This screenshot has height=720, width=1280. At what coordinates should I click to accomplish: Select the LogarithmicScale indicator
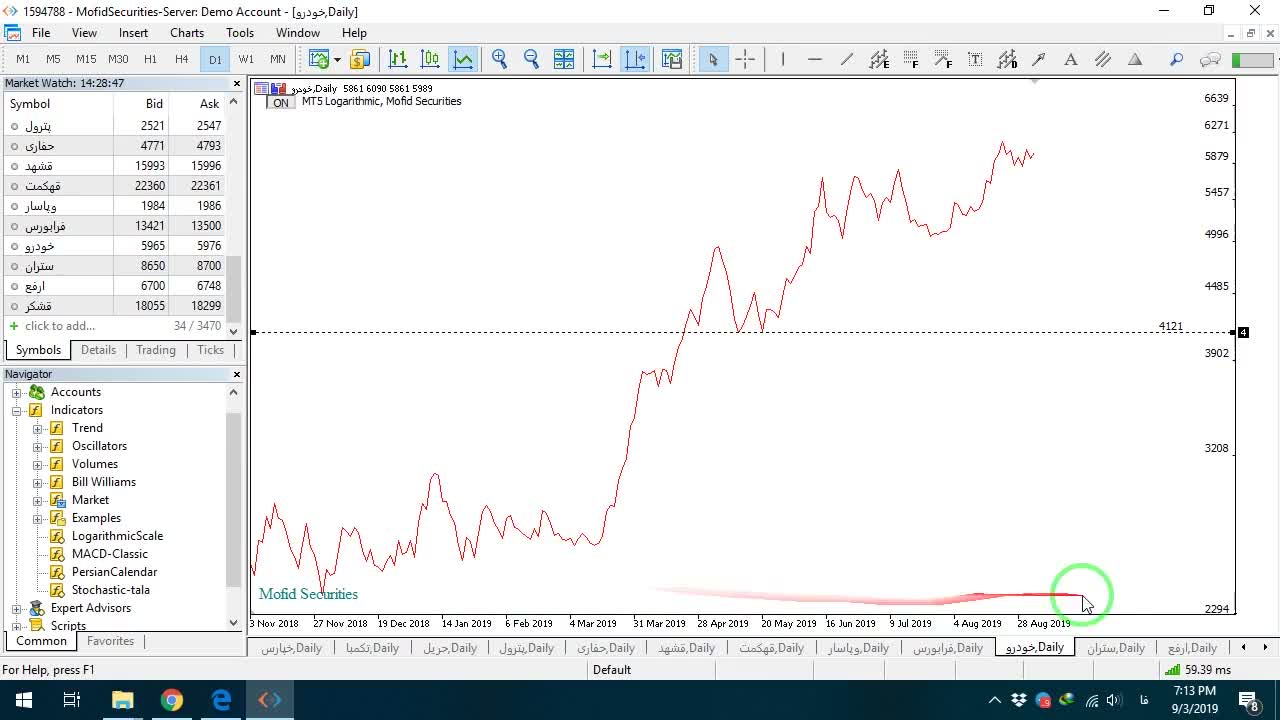coord(117,536)
